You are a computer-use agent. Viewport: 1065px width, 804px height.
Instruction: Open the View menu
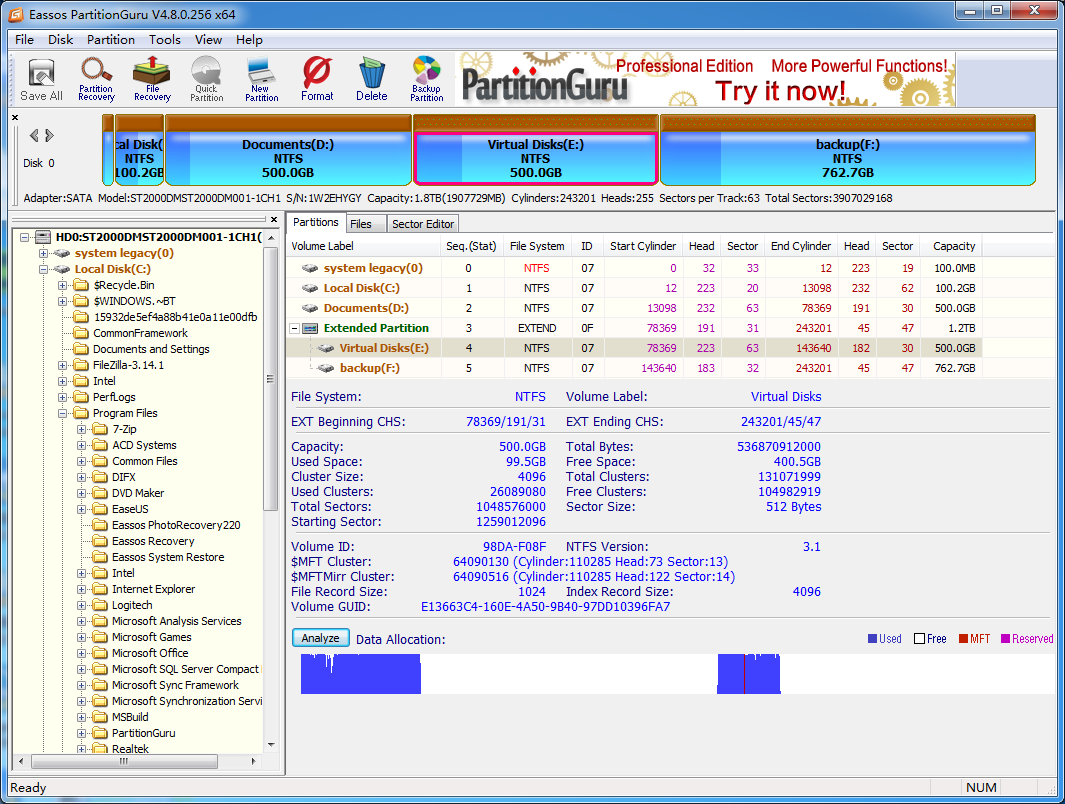point(209,39)
